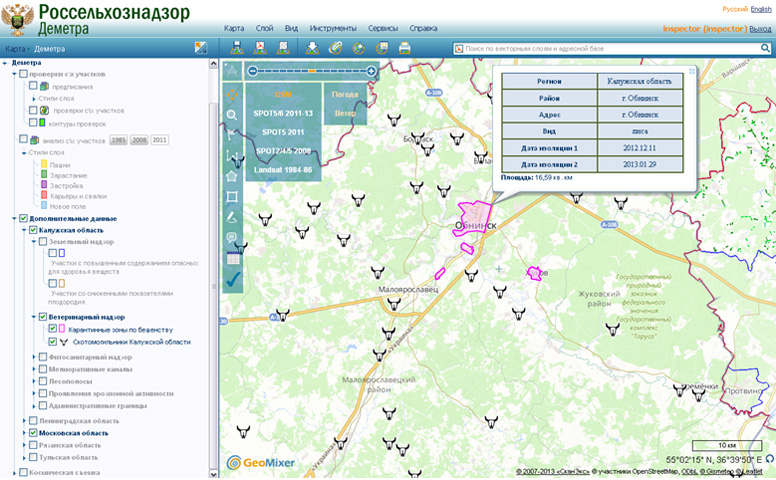Open the Справка menu
Image resolution: width=776 pixels, height=480 pixels.
[423, 29]
